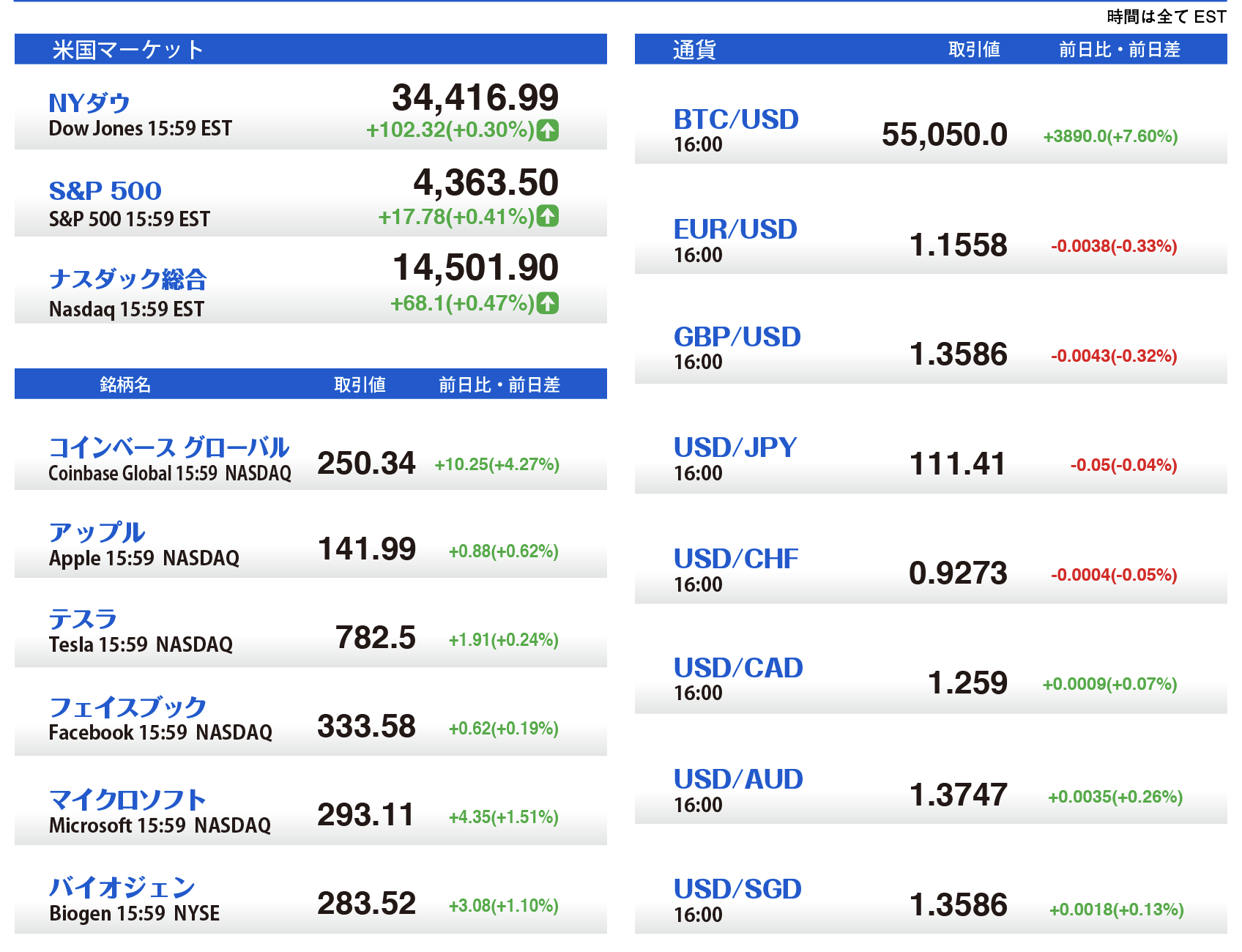1242x952 pixels.
Task: Open the コインベース グローバル stock link
Action: [168, 447]
